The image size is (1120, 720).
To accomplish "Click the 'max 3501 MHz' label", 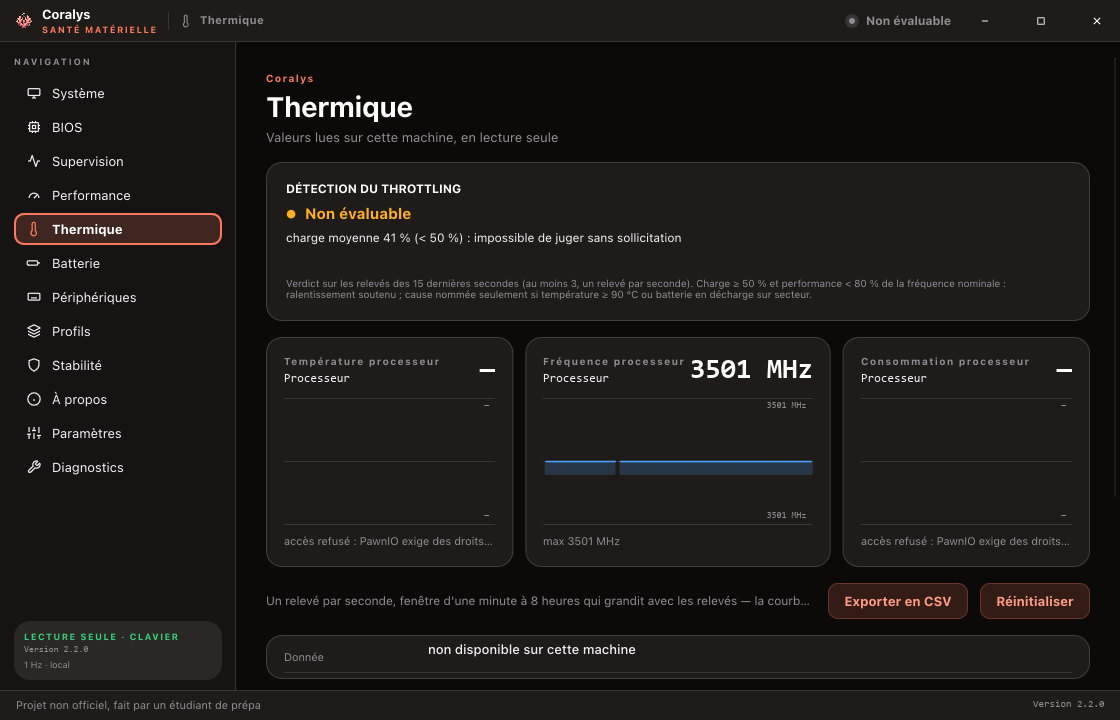I will [581, 541].
